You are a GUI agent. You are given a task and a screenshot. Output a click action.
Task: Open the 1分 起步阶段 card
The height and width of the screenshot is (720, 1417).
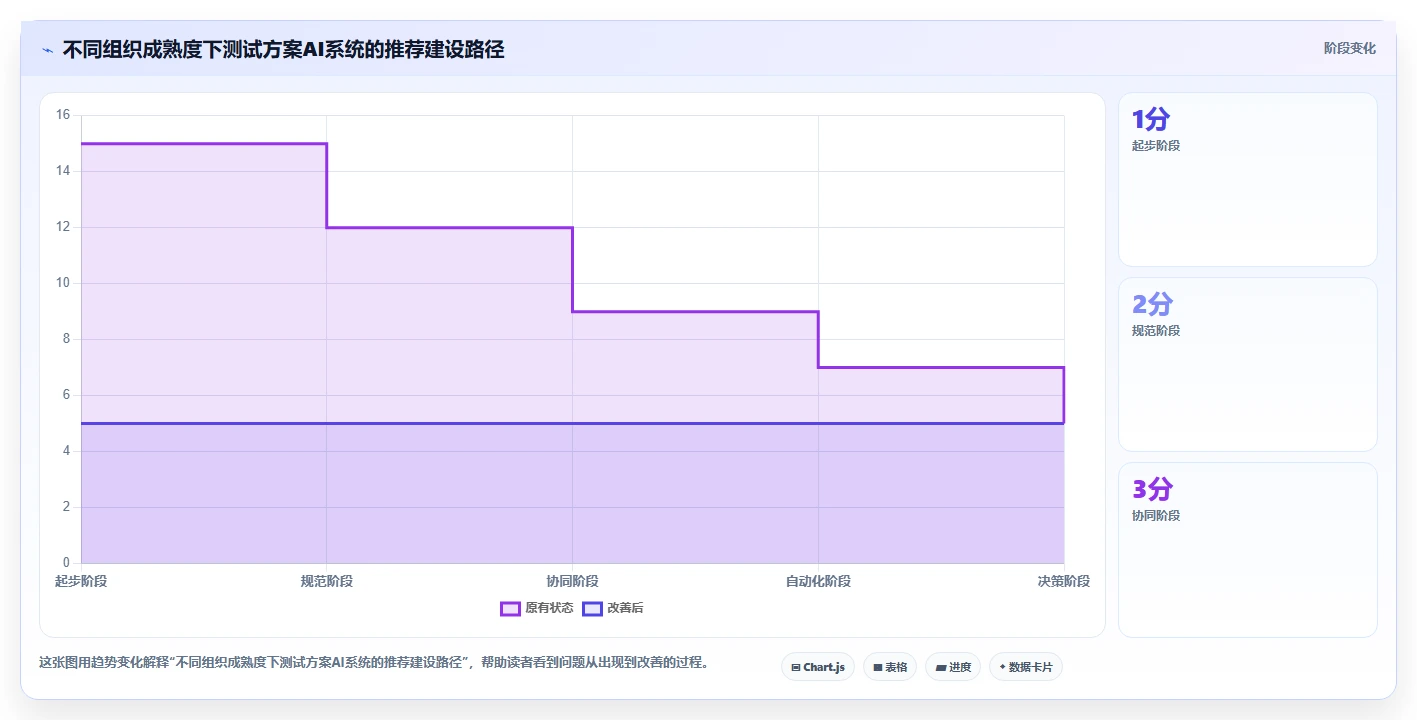click(1247, 179)
